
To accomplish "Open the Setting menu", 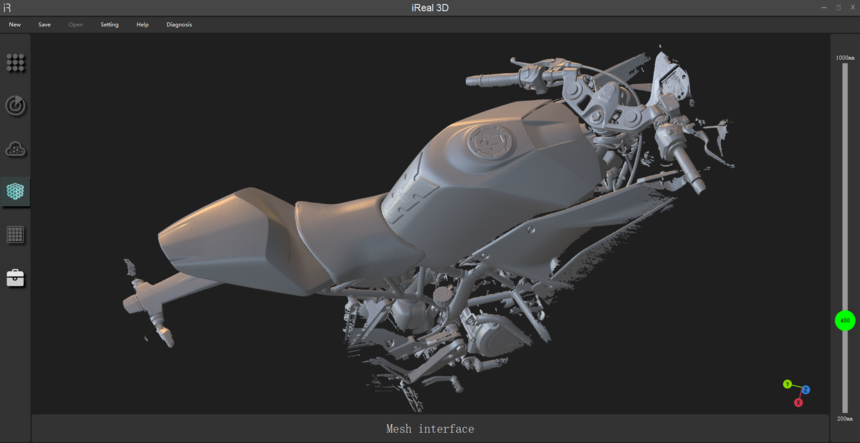I will tap(110, 25).
